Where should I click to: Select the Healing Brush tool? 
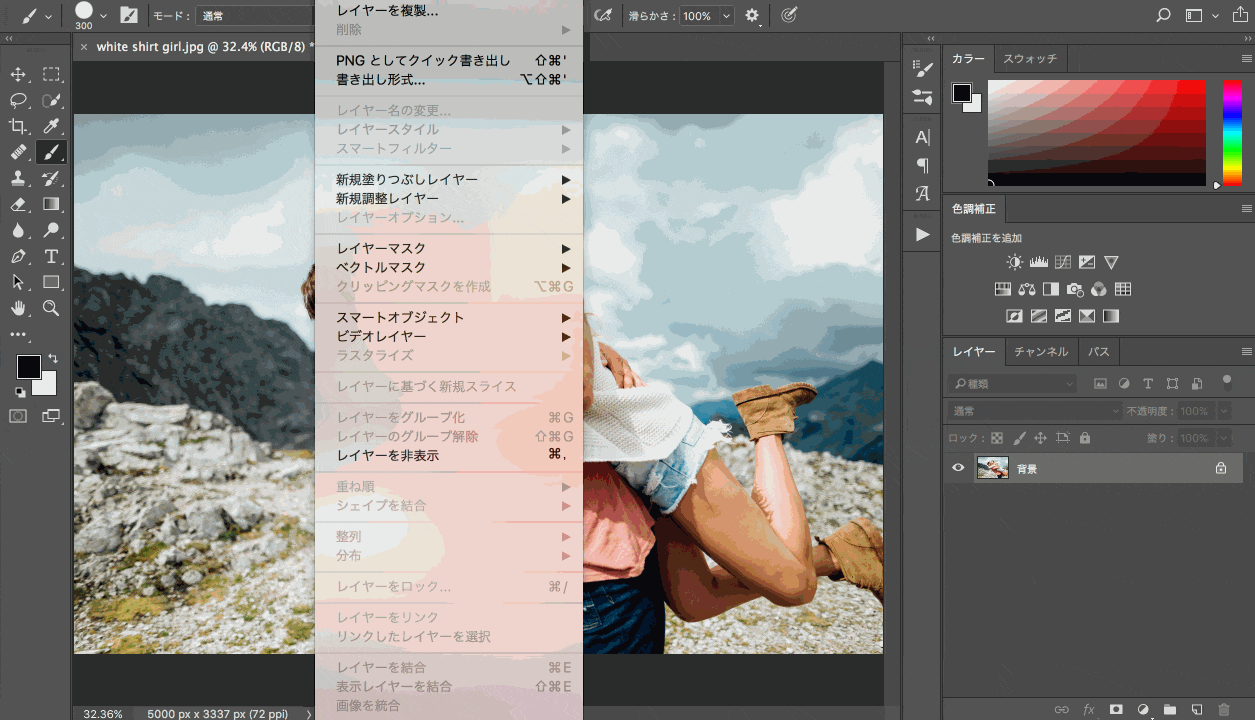[x=18, y=152]
